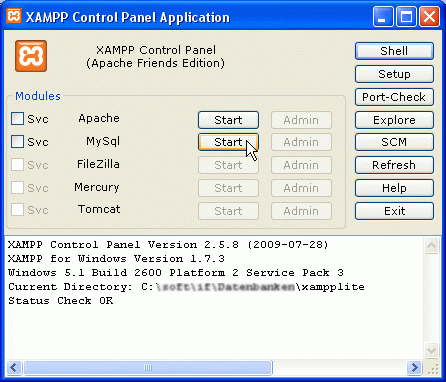Click the Modules group heading
446x382 pixels.
click(x=38, y=96)
